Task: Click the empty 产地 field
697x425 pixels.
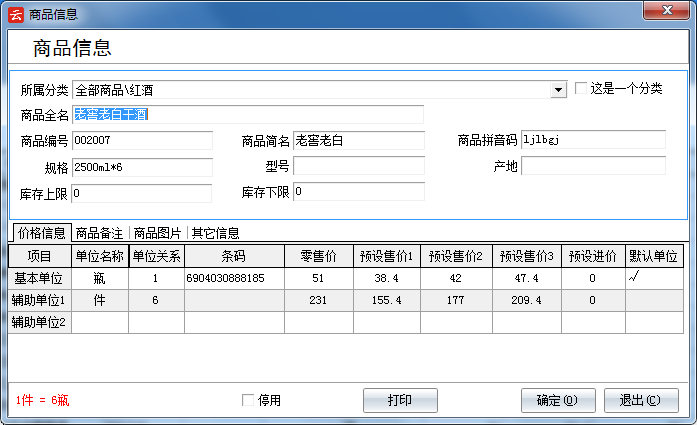Action: (592, 166)
